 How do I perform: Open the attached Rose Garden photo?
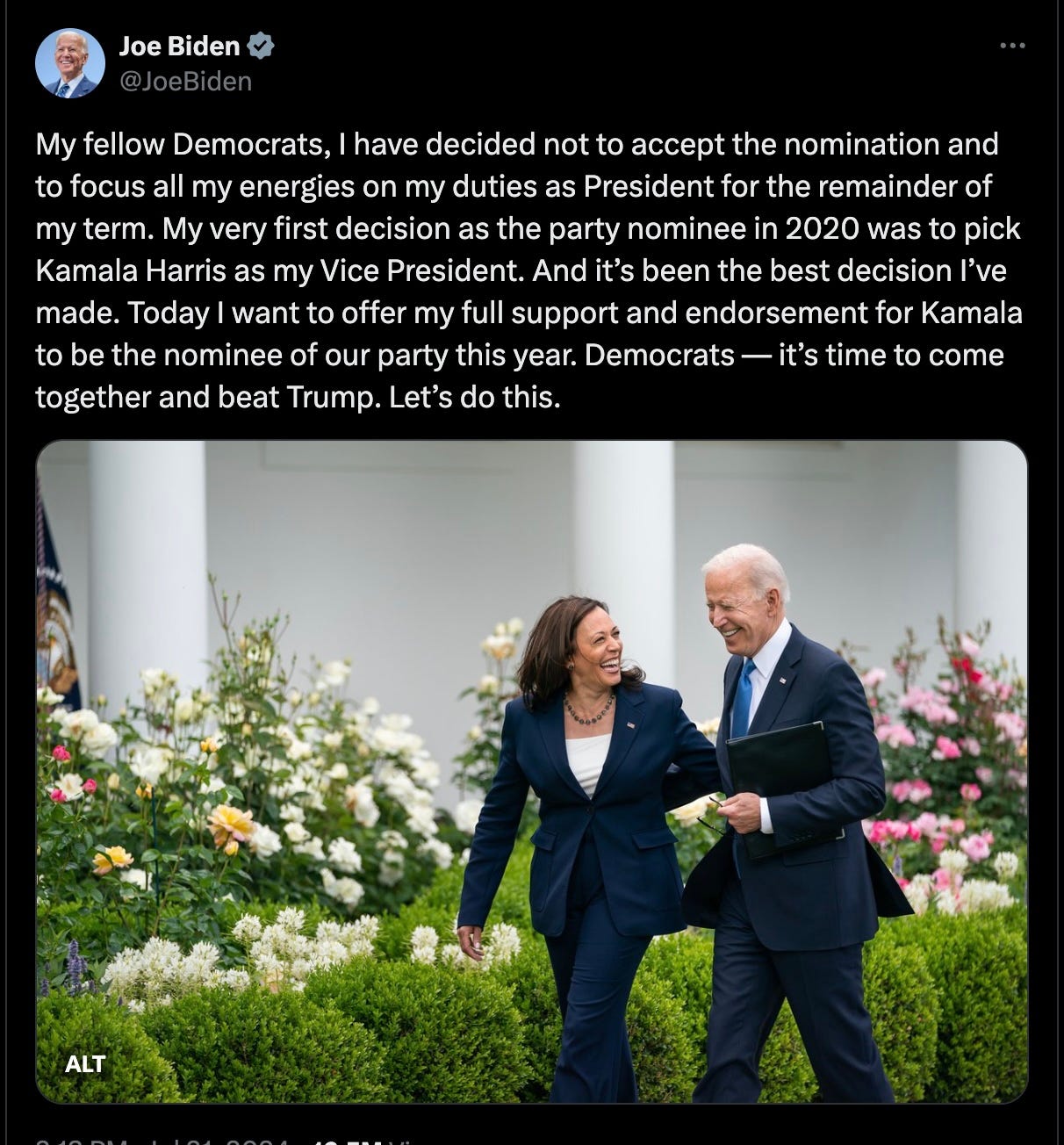[531, 772]
